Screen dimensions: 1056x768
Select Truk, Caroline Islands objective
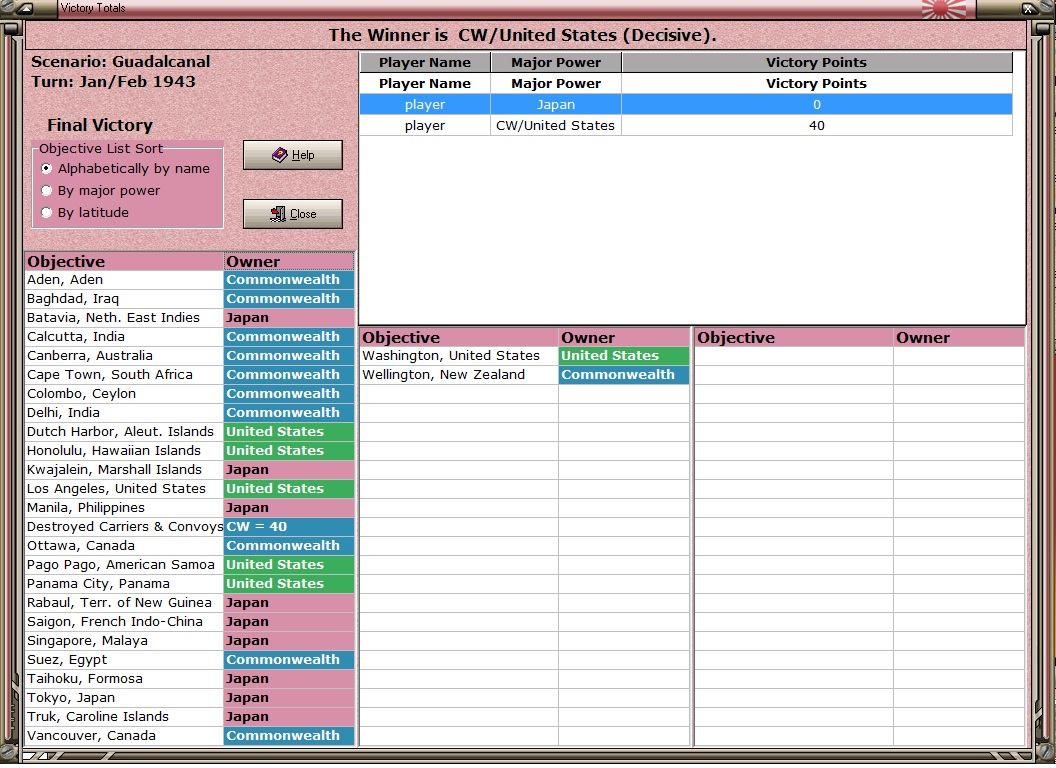124,716
